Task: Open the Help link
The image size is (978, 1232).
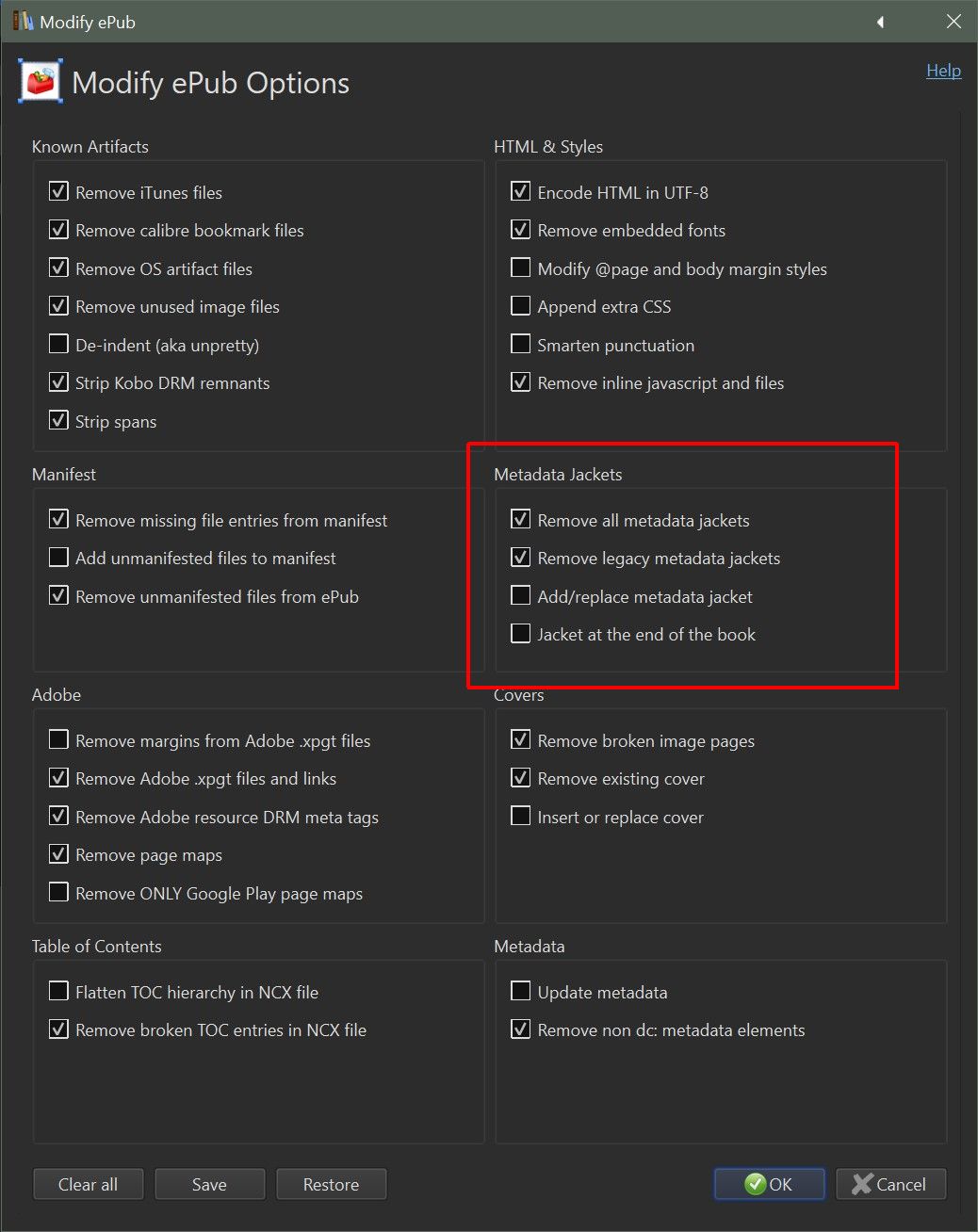Action: click(x=943, y=71)
